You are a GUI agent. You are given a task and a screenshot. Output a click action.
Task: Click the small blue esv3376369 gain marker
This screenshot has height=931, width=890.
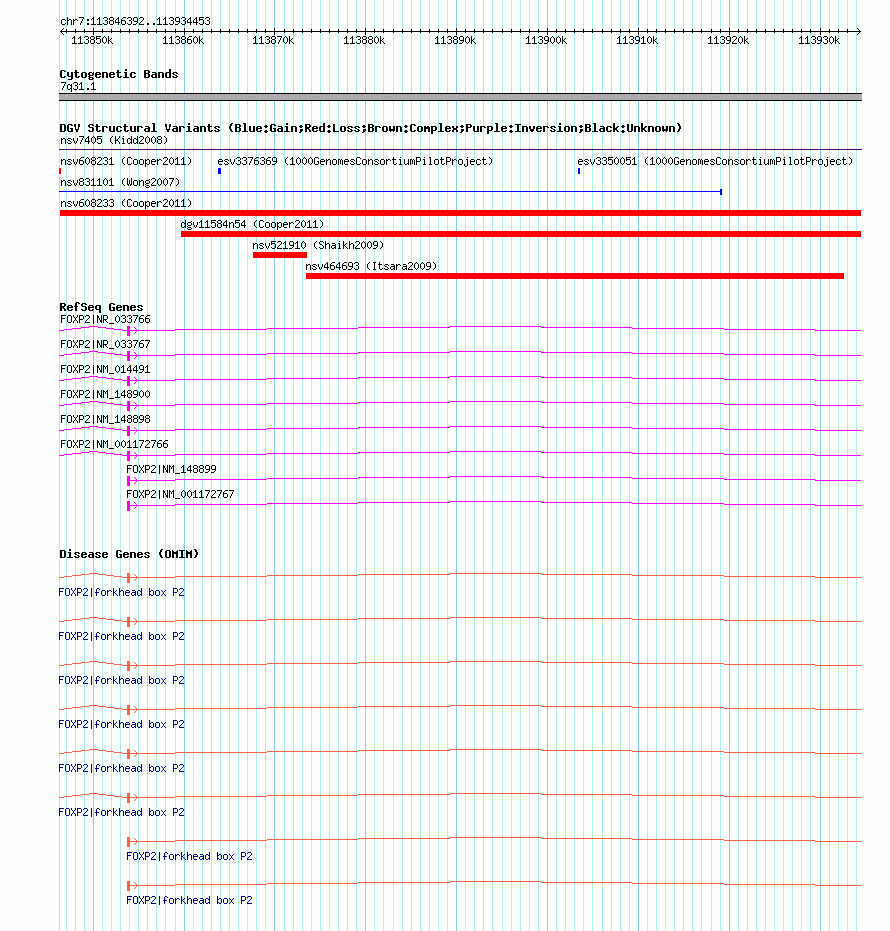point(220,171)
